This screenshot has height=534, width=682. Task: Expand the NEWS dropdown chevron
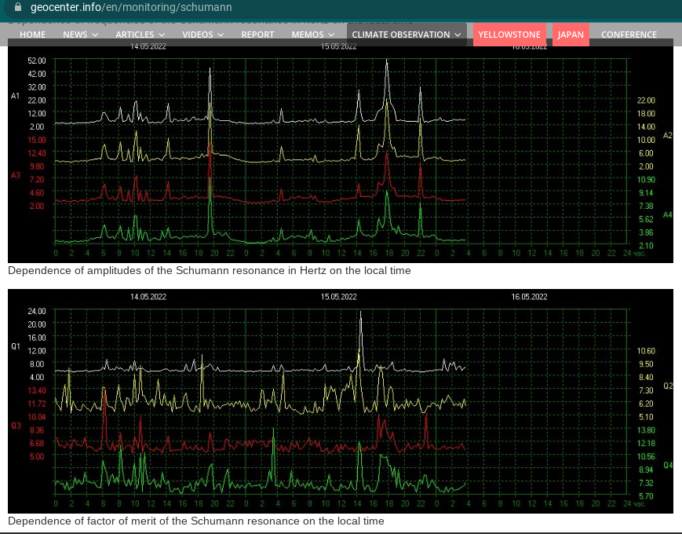pyautogui.click(x=95, y=35)
